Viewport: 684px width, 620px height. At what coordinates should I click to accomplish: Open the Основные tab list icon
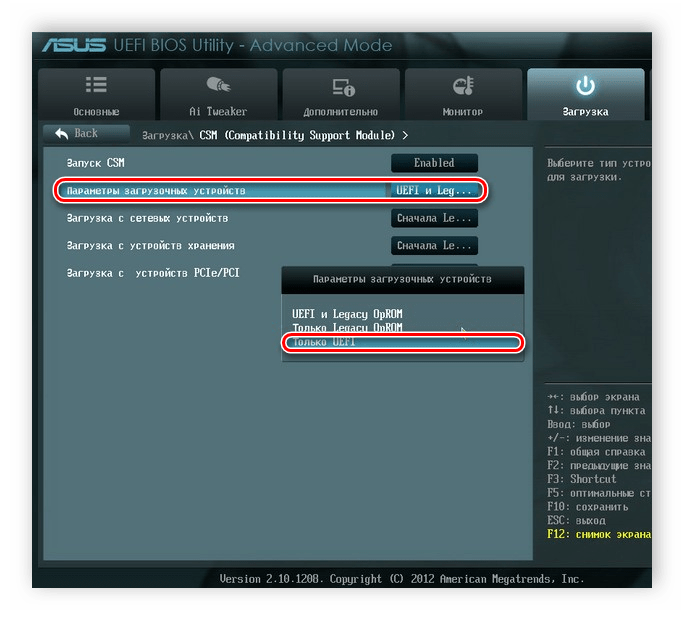tap(96, 85)
